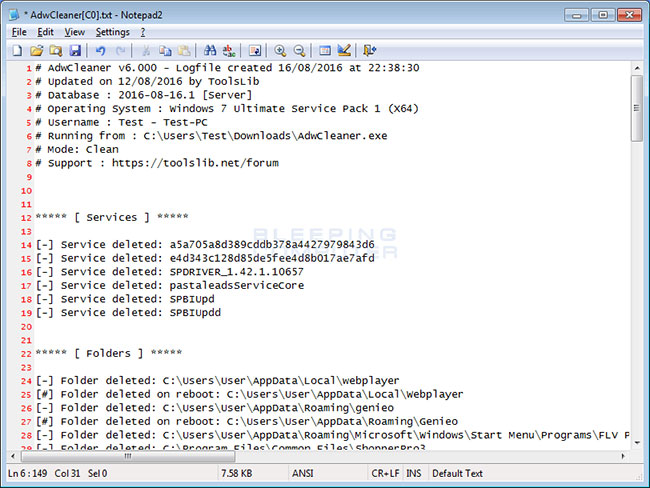Click the vertical scrollbar thumb
The image size is (650, 488).
637,108
